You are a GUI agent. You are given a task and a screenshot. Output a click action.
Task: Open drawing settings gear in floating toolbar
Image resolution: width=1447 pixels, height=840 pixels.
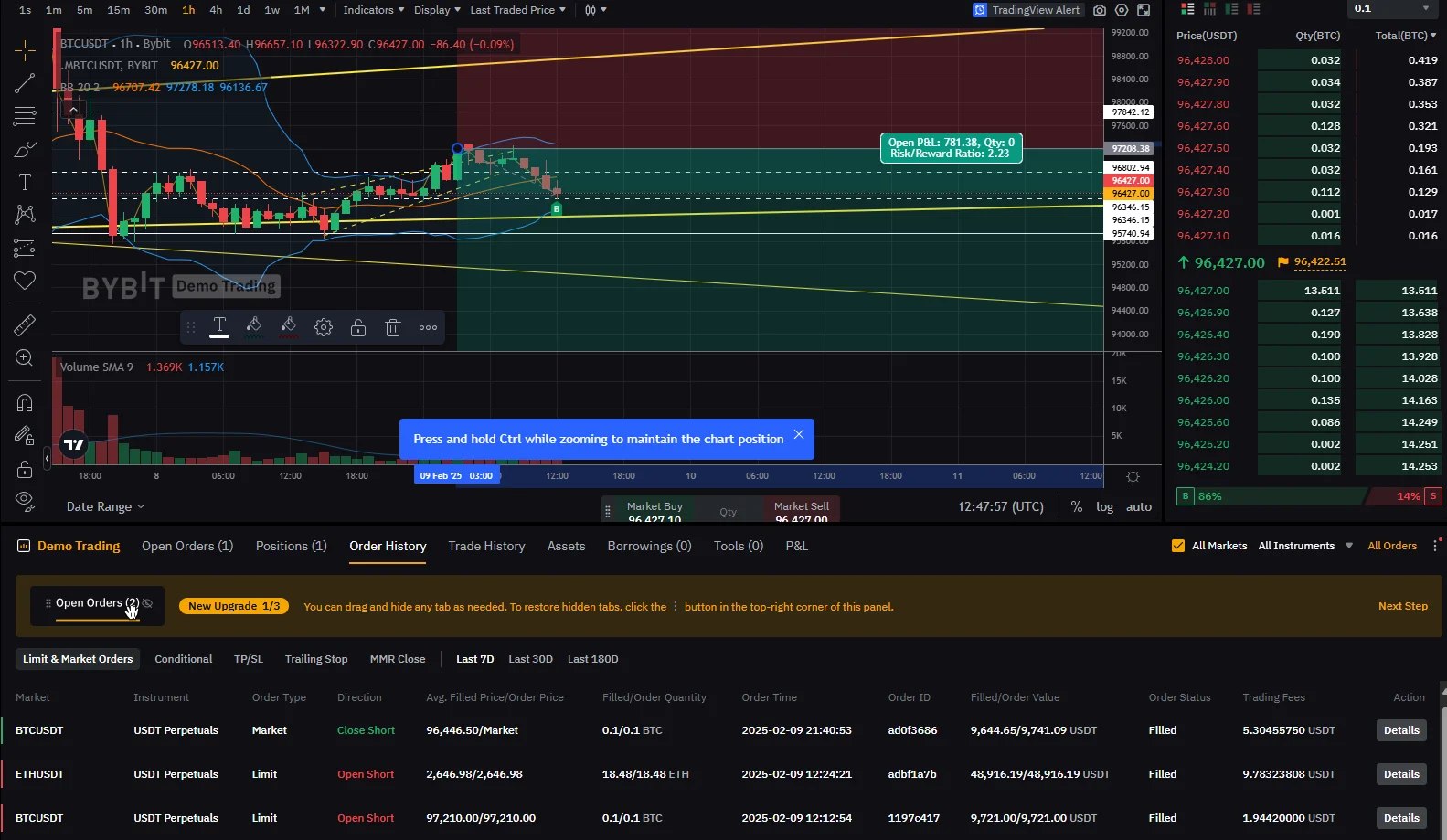coord(324,327)
